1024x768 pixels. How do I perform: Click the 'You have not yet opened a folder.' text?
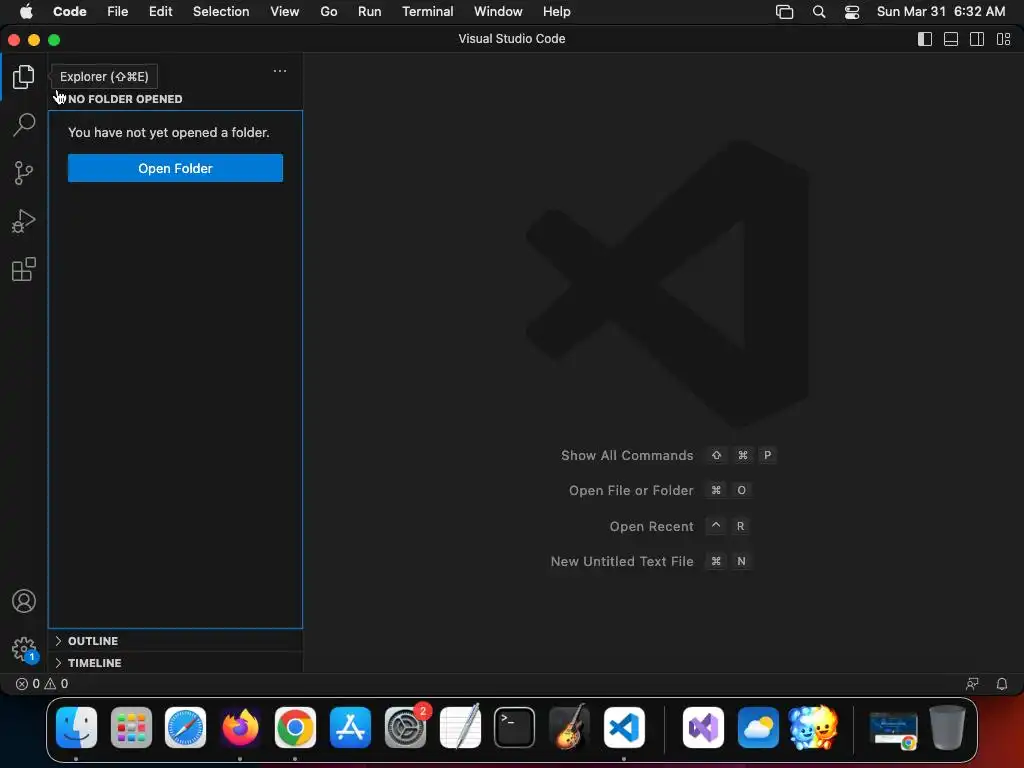tap(168, 133)
